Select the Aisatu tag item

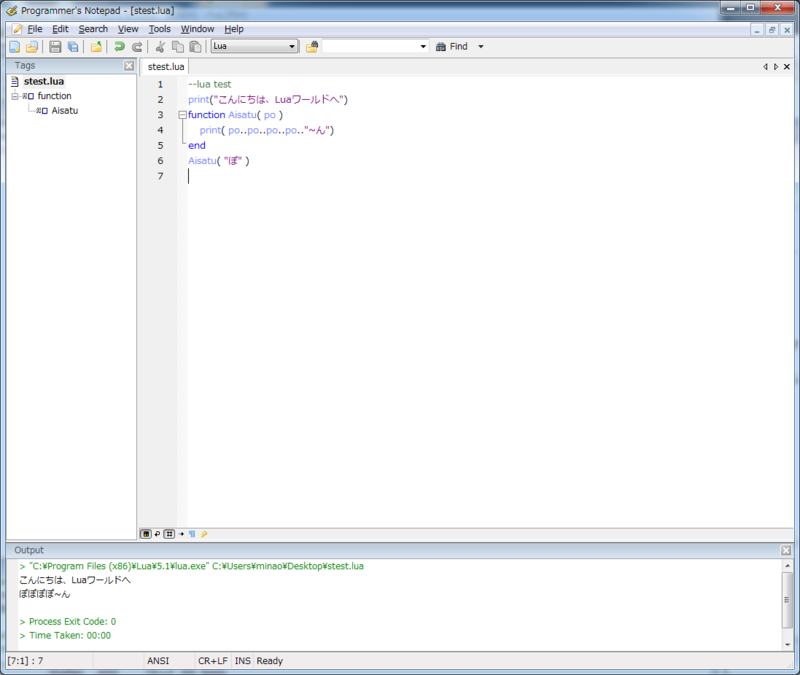(65, 111)
